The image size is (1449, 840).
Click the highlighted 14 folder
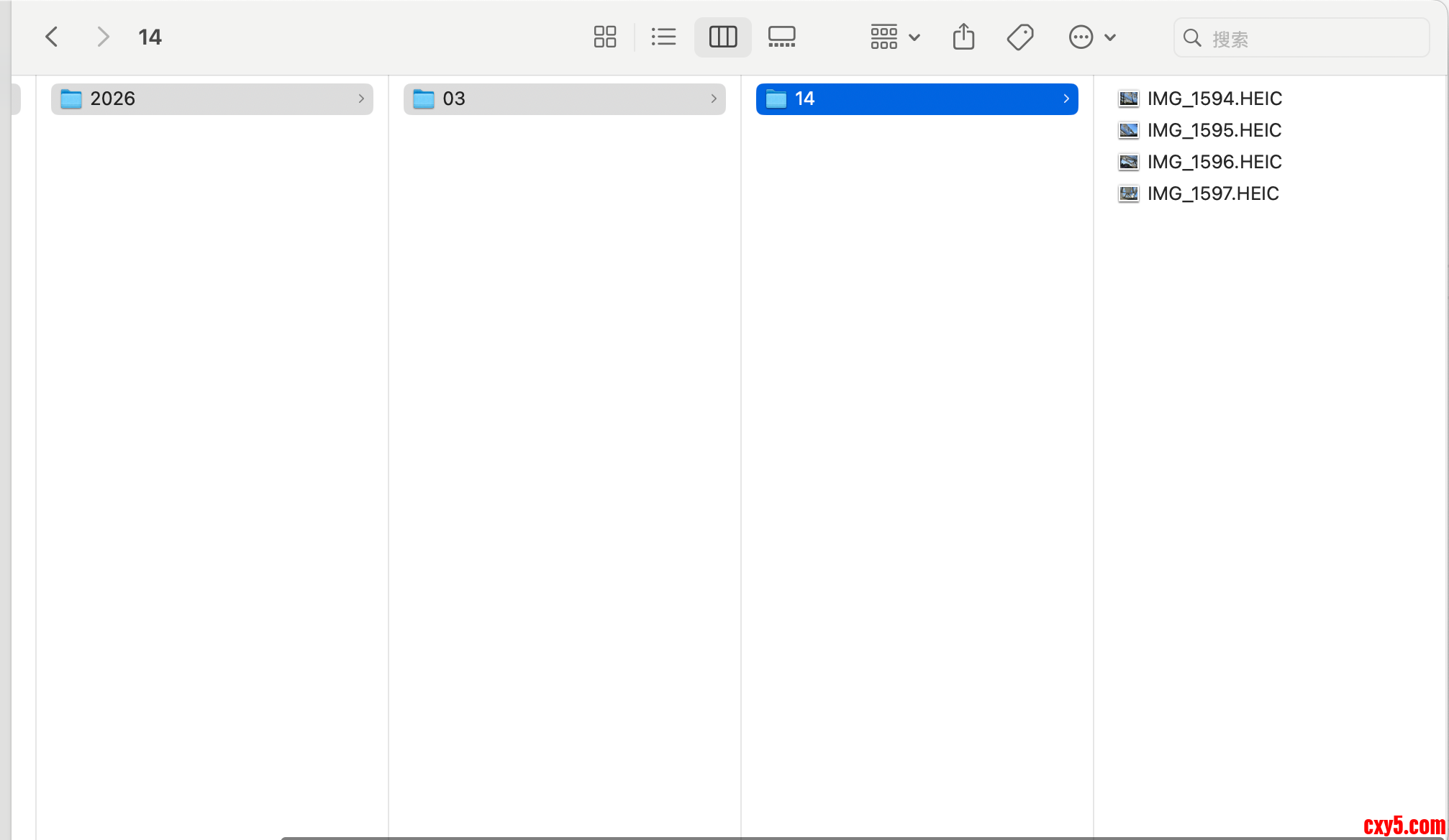[x=804, y=99]
